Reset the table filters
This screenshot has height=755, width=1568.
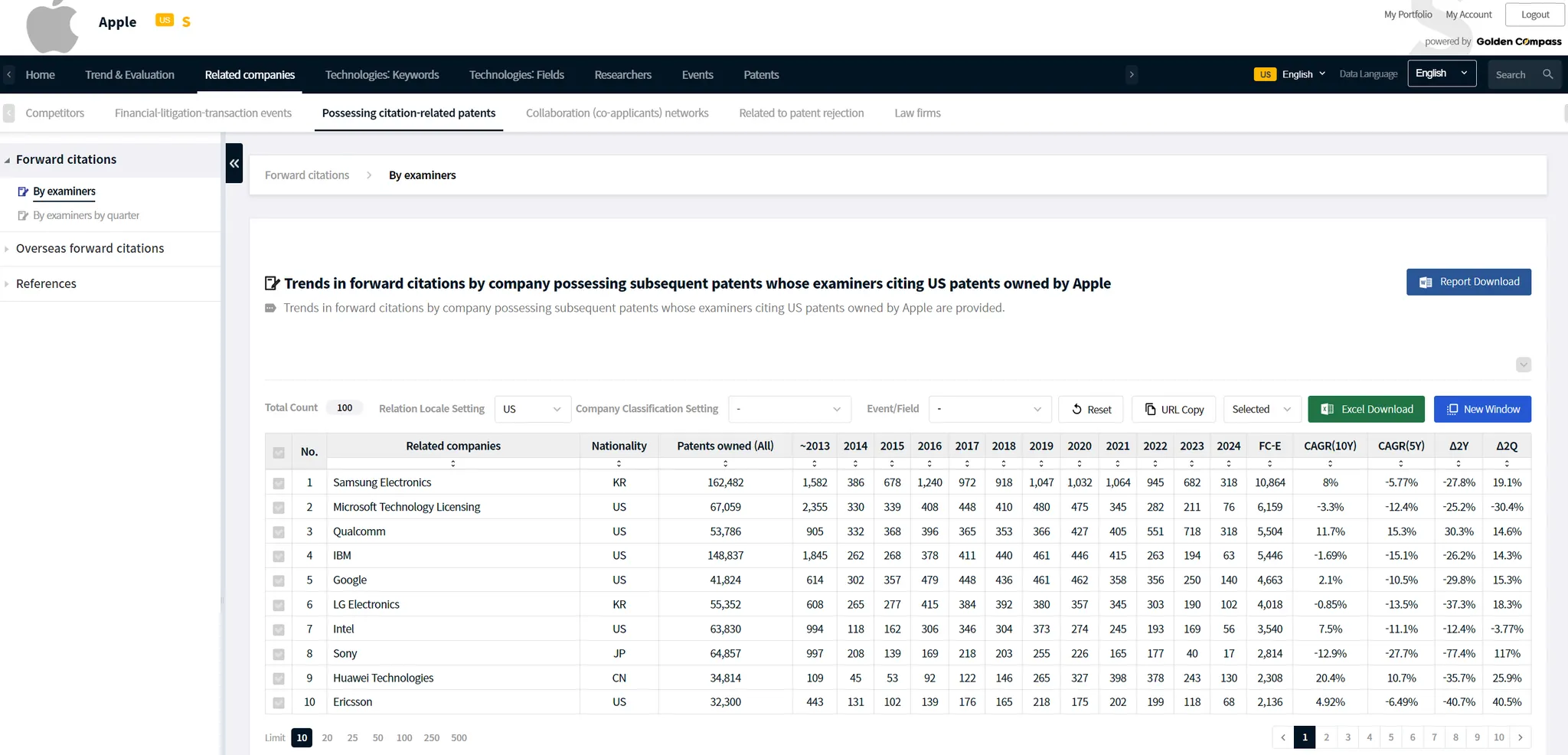coord(1091,409)
